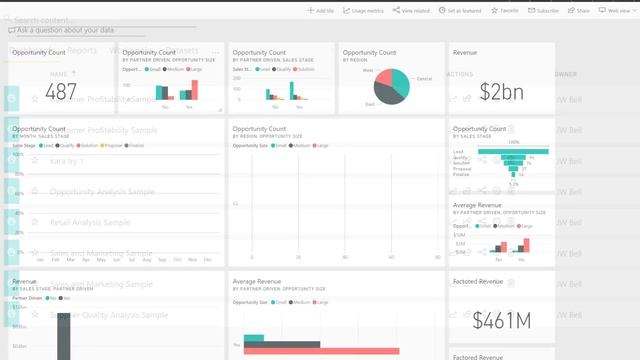Viewport: 640px width, 360px height.
Task: Click the star beside sara try 1
Action: (x=35, y=160)
